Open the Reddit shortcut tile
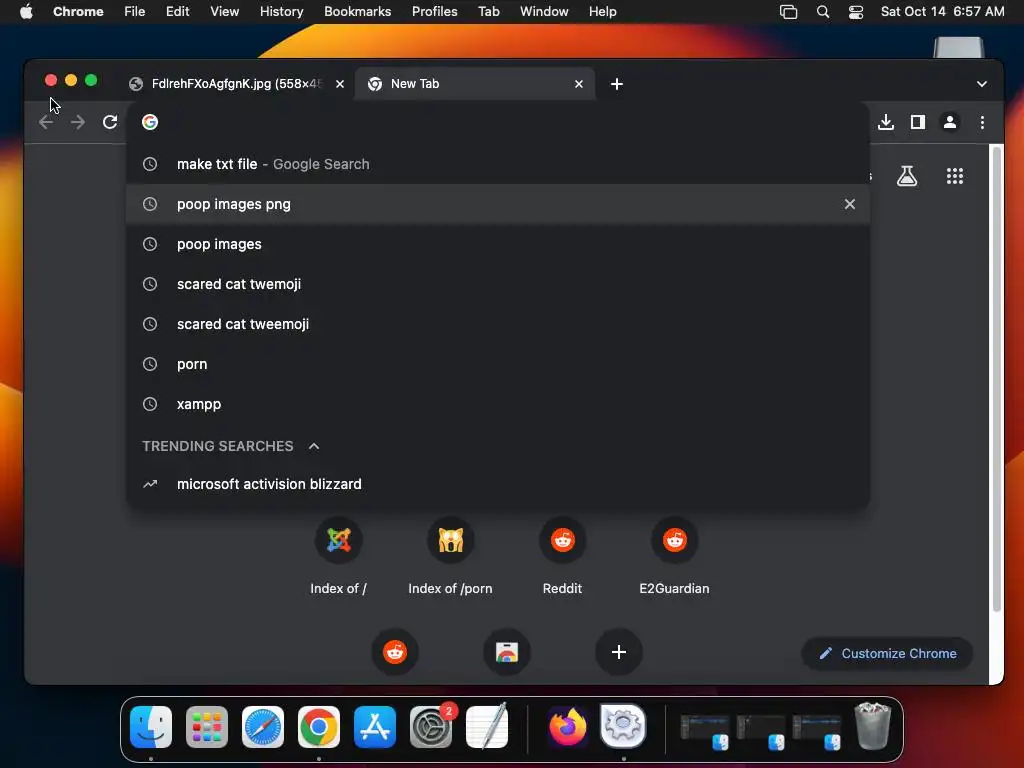This screenshot has height=768, width=1024. pos(562,556)
